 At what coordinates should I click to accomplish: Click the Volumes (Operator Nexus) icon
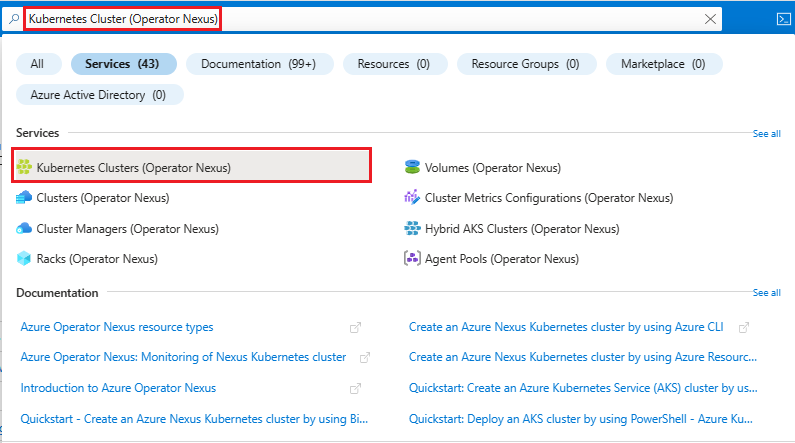(412, 167)
